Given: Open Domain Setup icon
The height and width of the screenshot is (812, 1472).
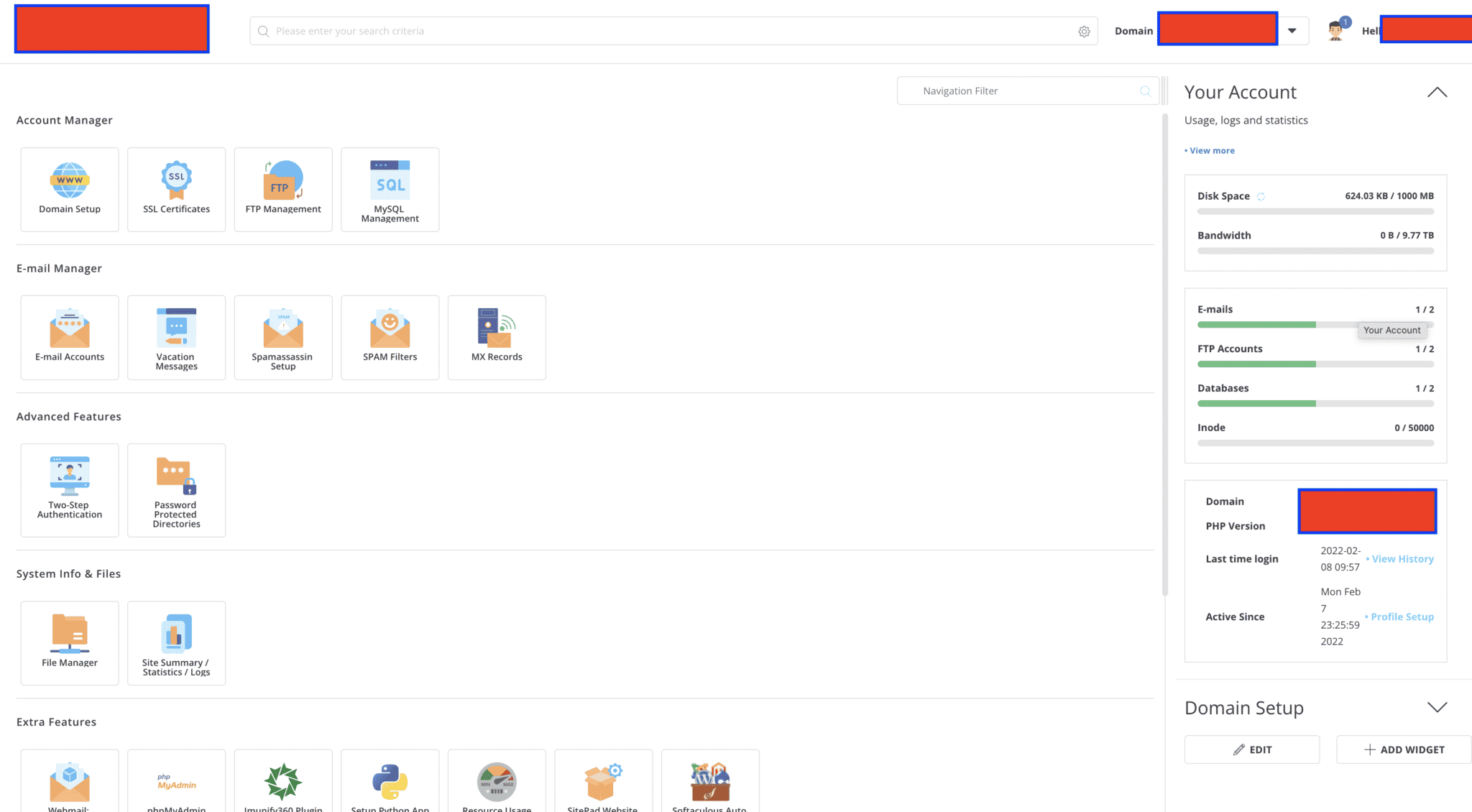Looking at the screenshot, I should click(69, 189).
